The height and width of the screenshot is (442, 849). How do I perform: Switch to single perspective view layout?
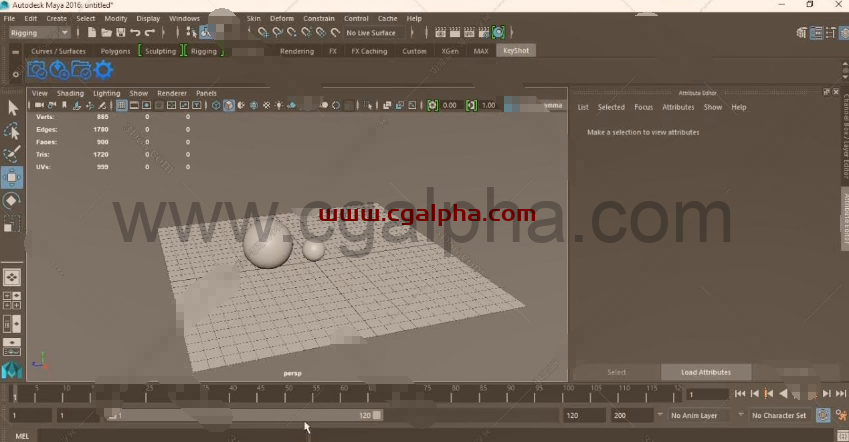[x=12, y=276]
